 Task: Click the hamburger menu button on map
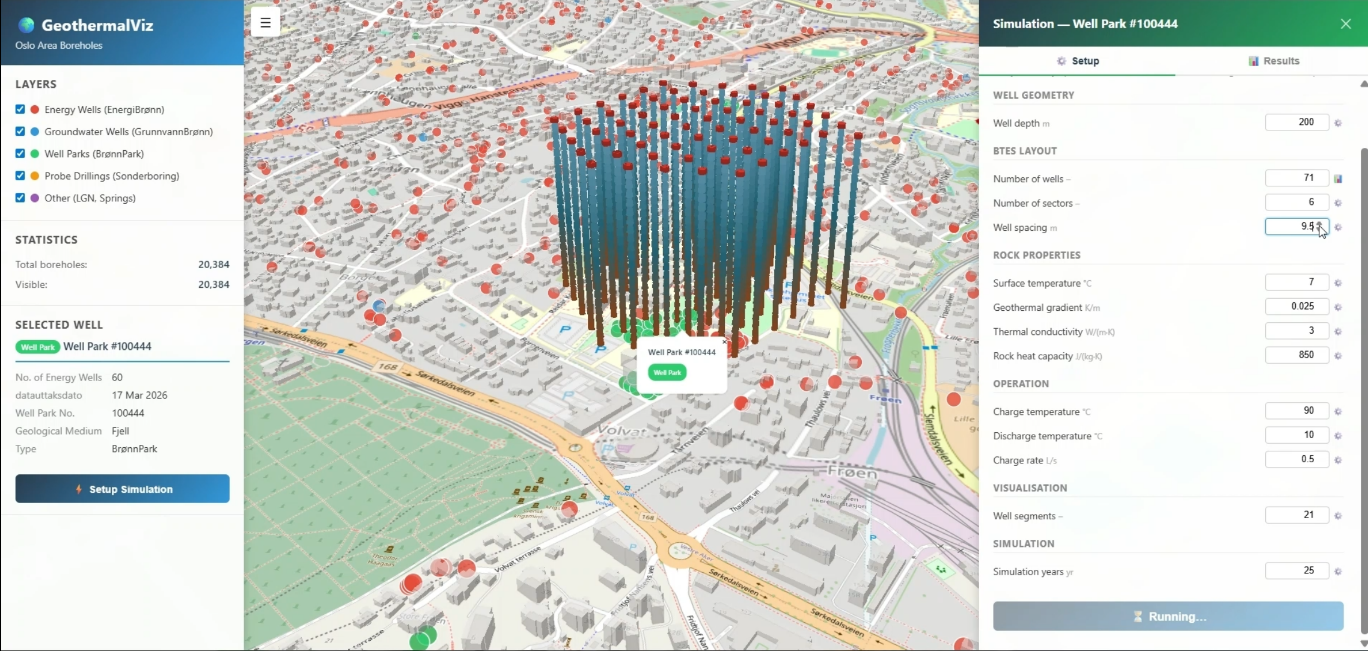tap(265, 22)
